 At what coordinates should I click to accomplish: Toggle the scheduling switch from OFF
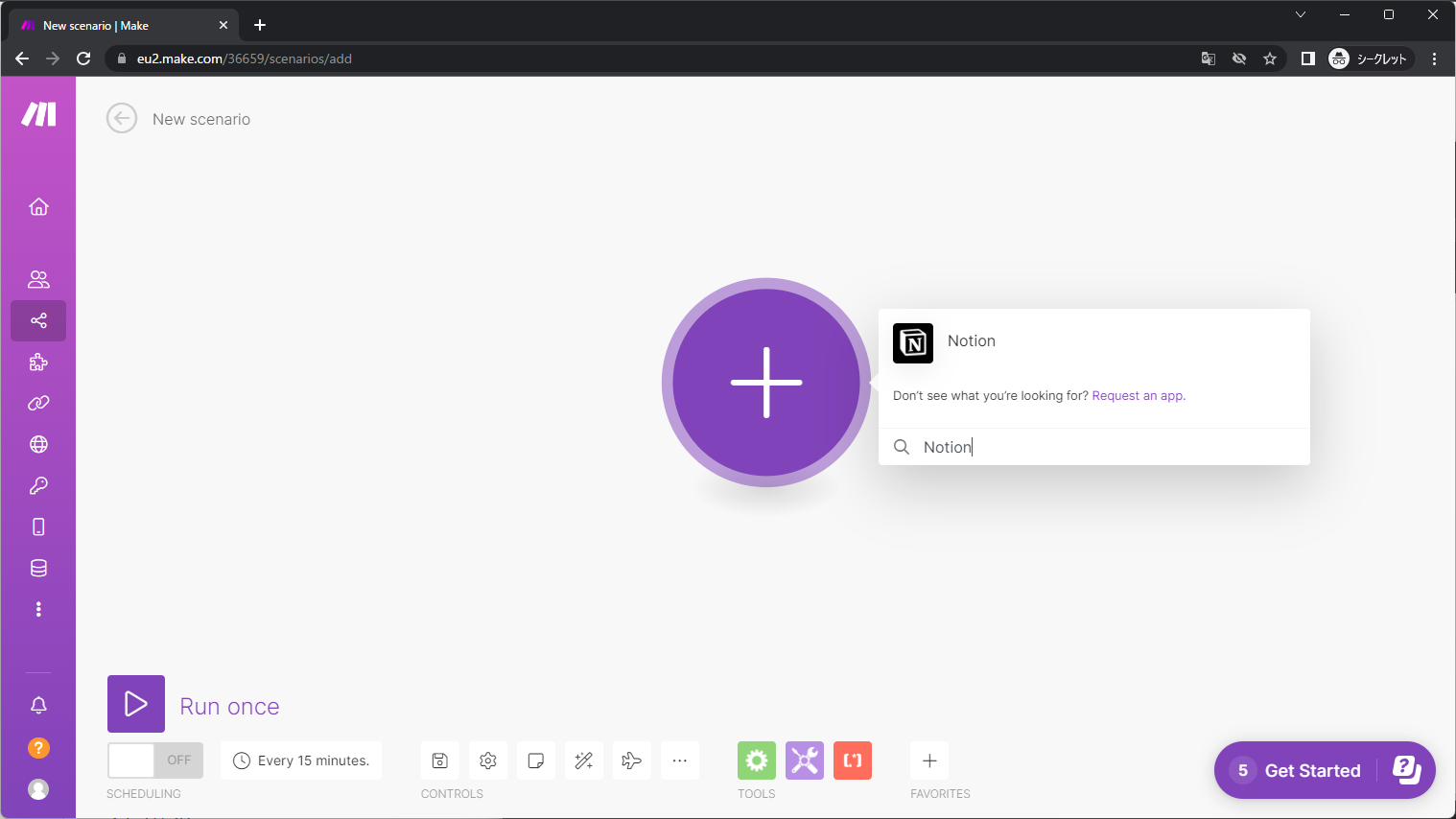pos(155,760)
